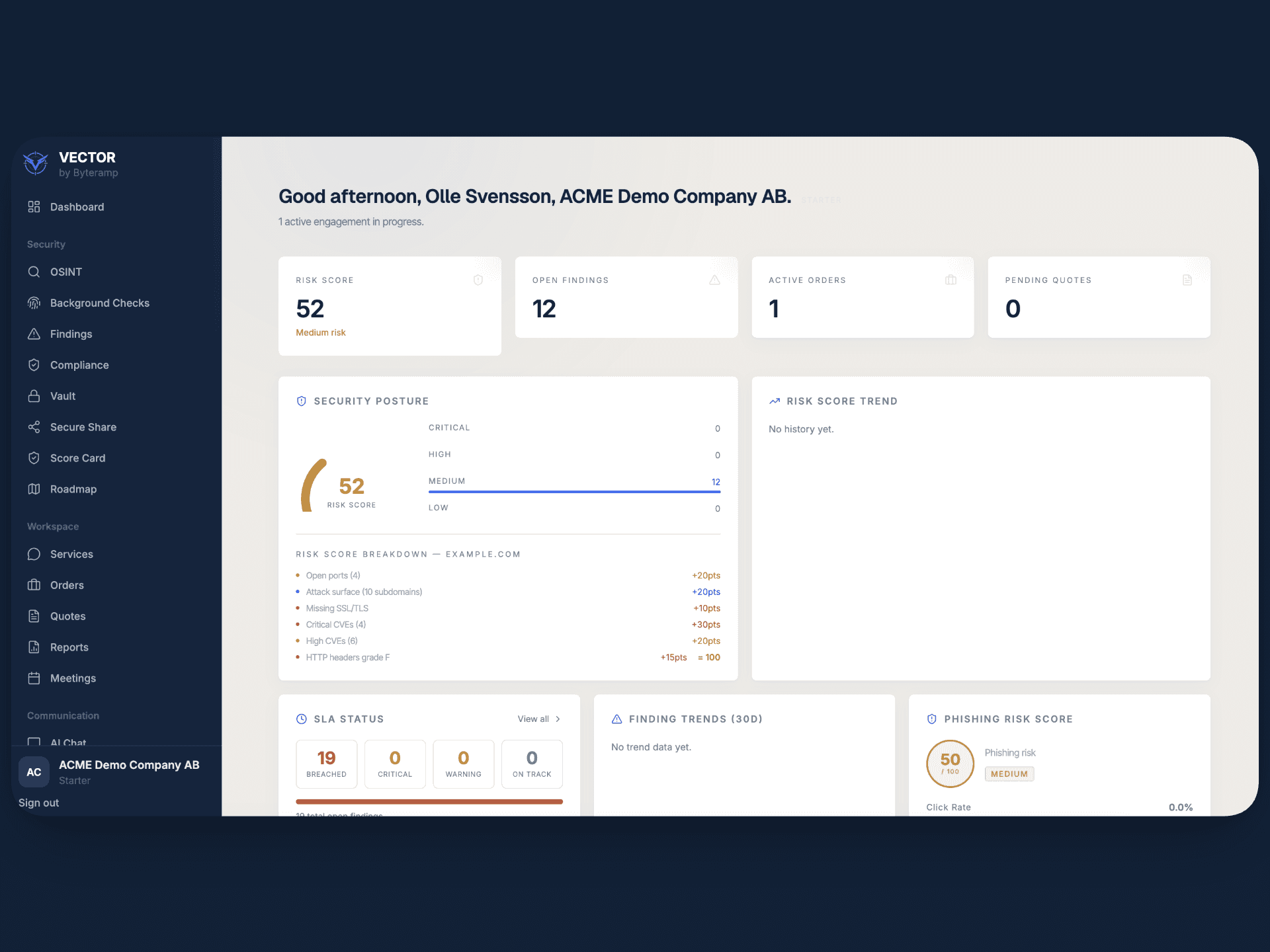Screen dimensions: 1270x952
Task: Click shield icon on Risk Score card
Action: [x=478, y=280]
